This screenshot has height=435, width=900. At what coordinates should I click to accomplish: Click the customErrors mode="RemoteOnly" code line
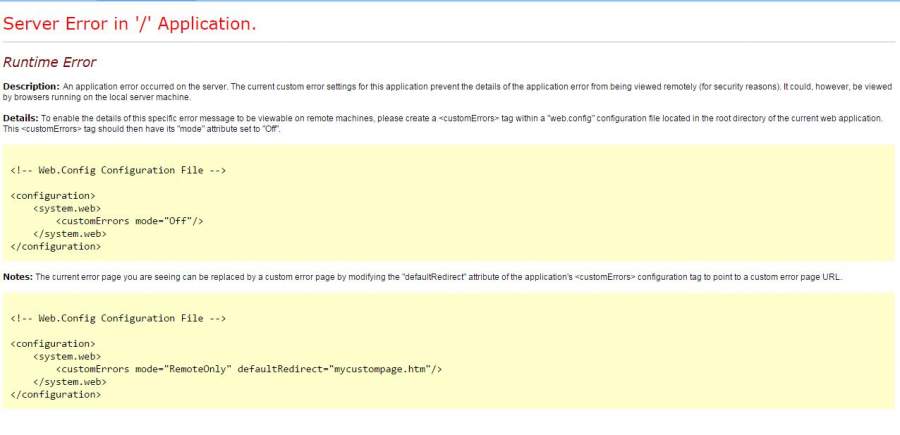(249, 369)
